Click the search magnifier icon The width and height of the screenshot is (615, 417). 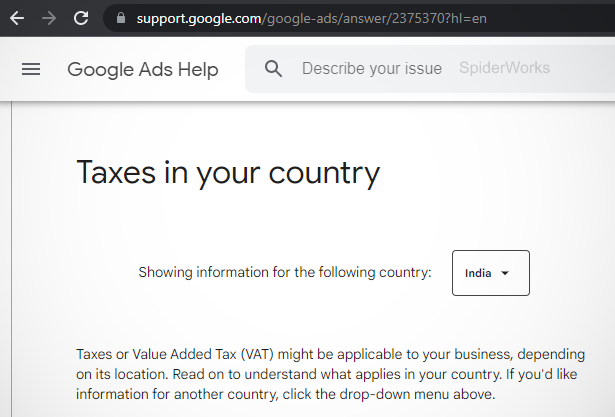click(273, 69)
